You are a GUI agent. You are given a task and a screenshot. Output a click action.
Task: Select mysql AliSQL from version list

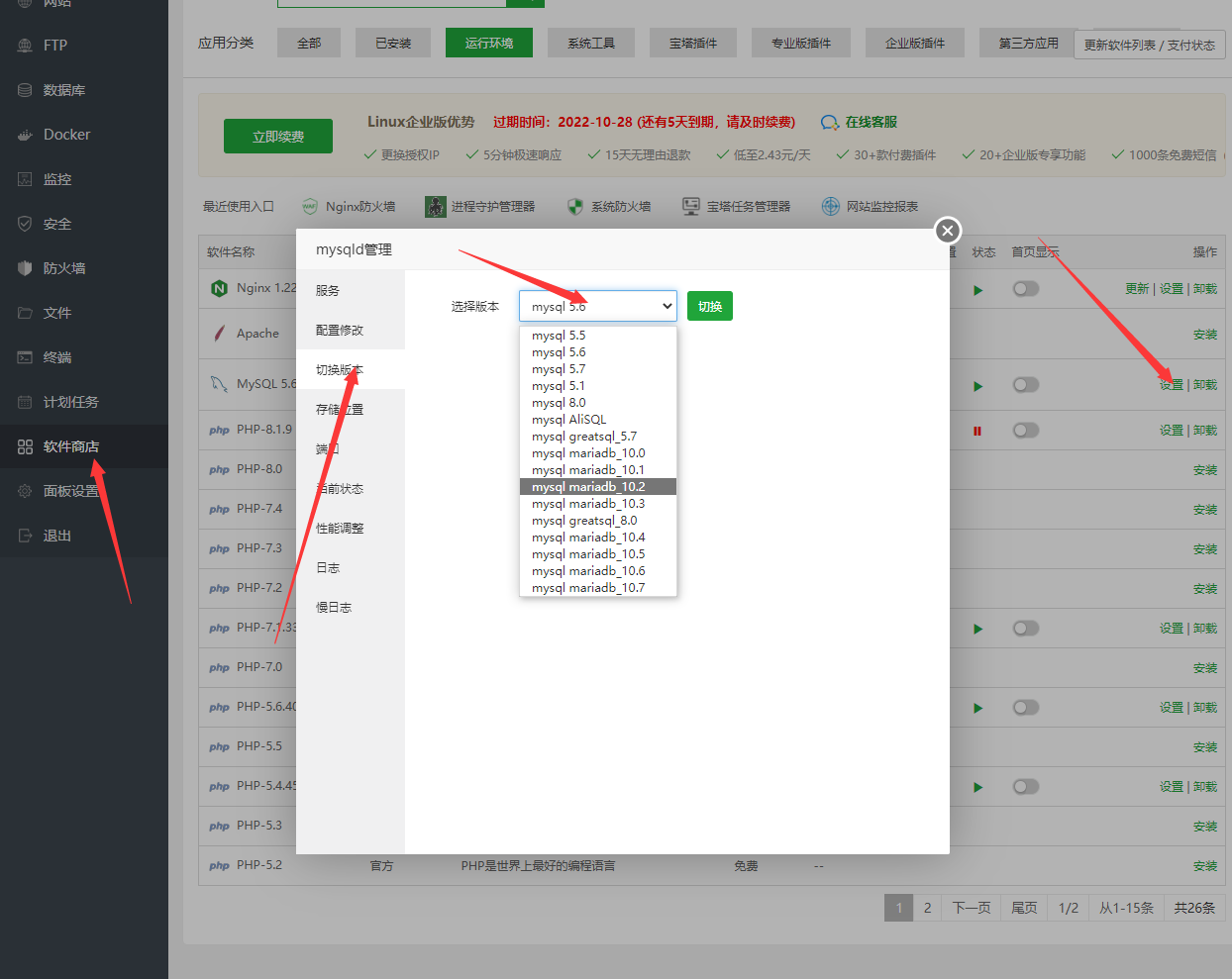598,420
